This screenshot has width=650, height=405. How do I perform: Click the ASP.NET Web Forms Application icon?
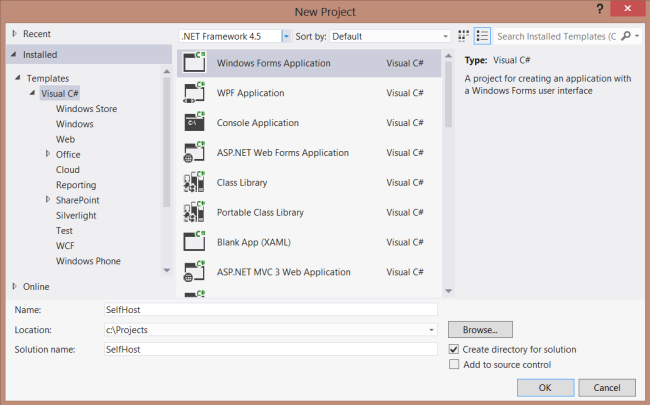click(194, 152)
